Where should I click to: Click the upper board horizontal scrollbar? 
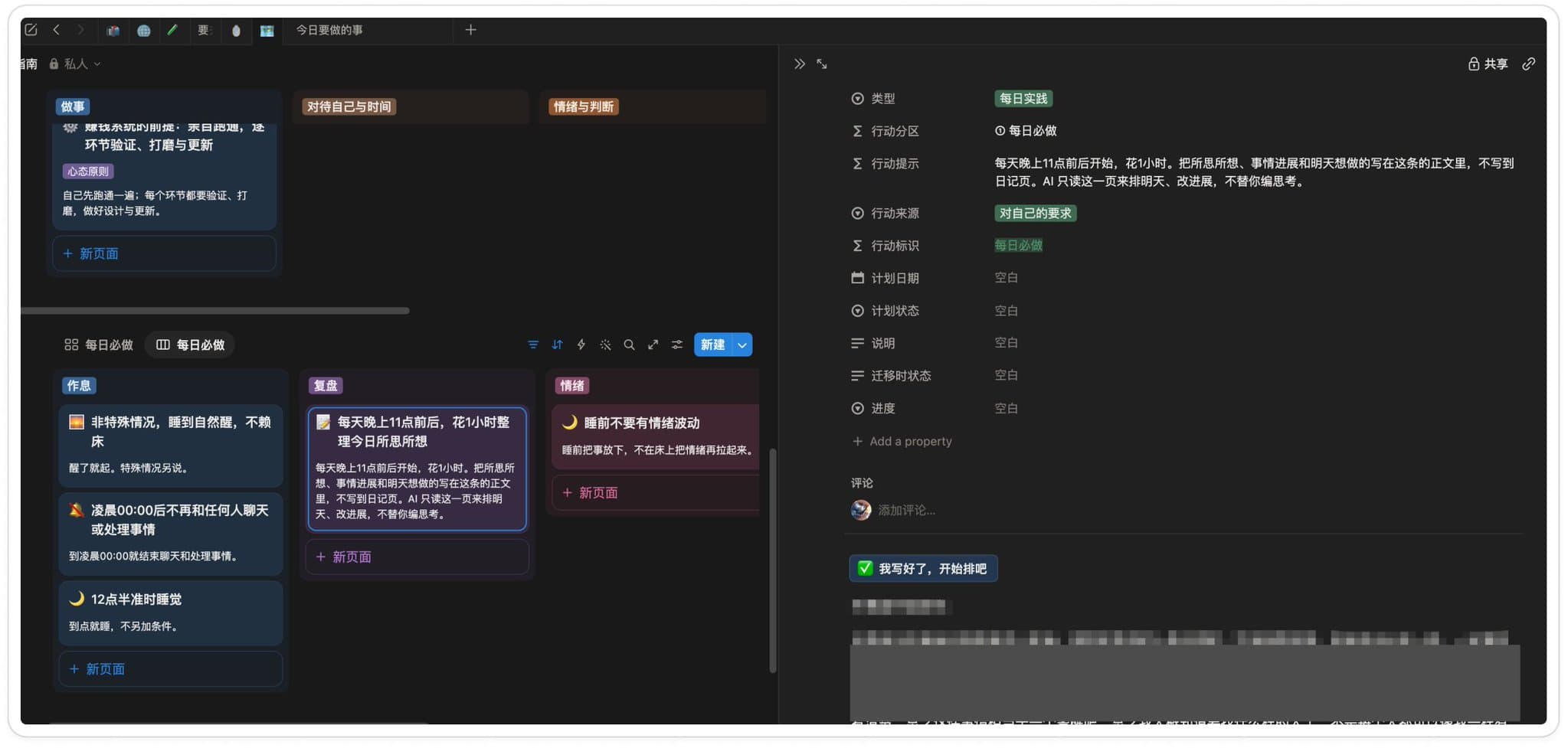[215, 310]
